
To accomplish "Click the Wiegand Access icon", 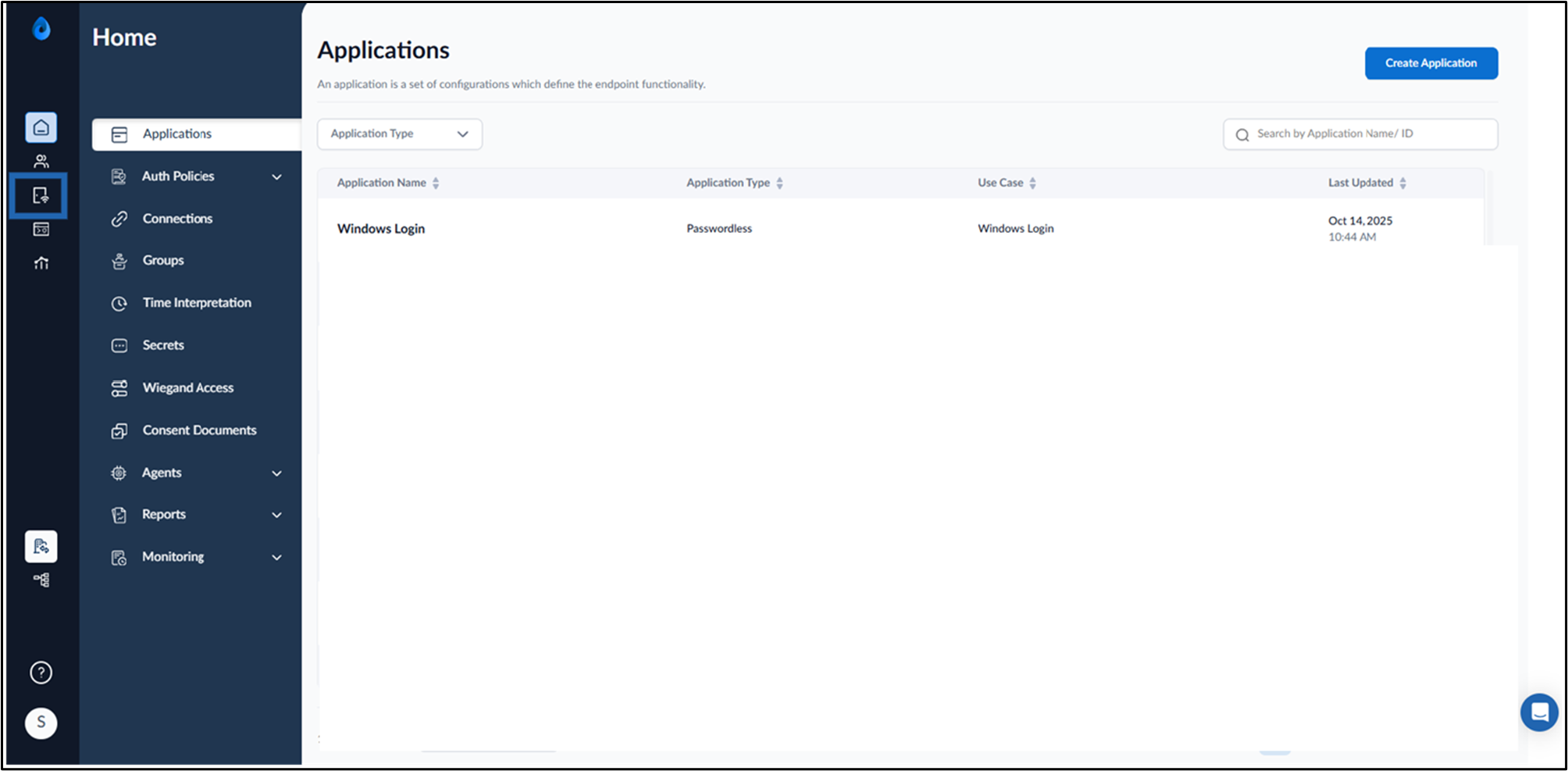I will click(119, 388).
